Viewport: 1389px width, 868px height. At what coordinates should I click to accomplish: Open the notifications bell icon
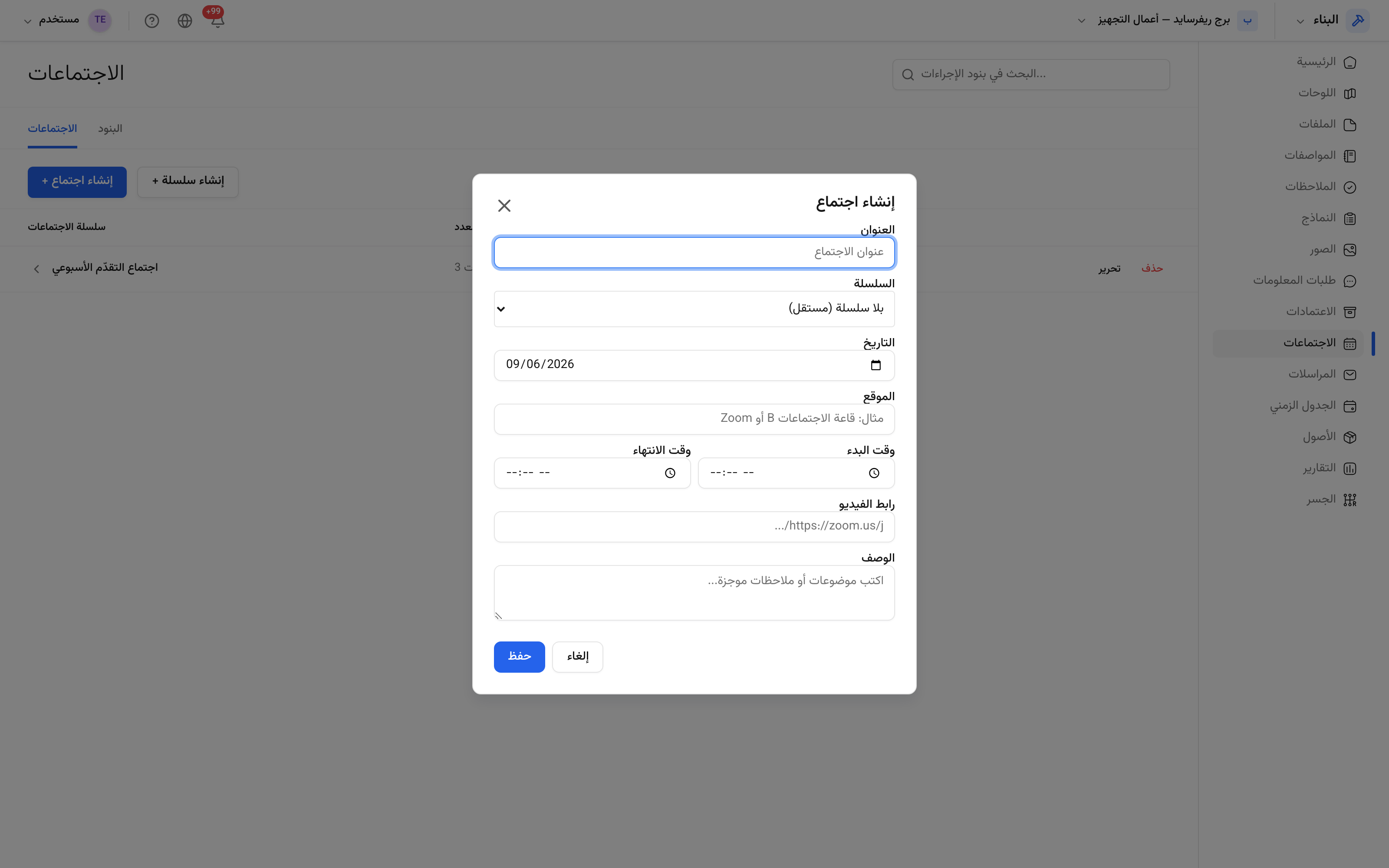(217, 21)
